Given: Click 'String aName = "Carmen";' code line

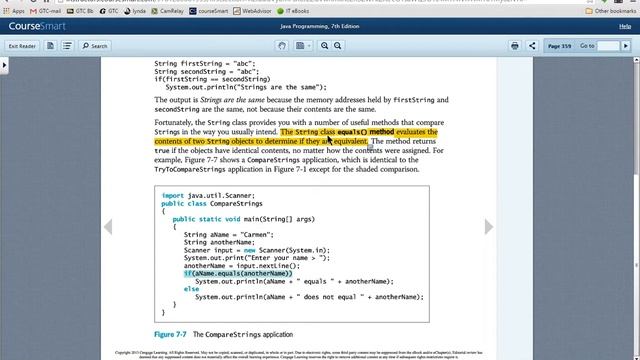Looking at the screenshot, I should 229,235.
